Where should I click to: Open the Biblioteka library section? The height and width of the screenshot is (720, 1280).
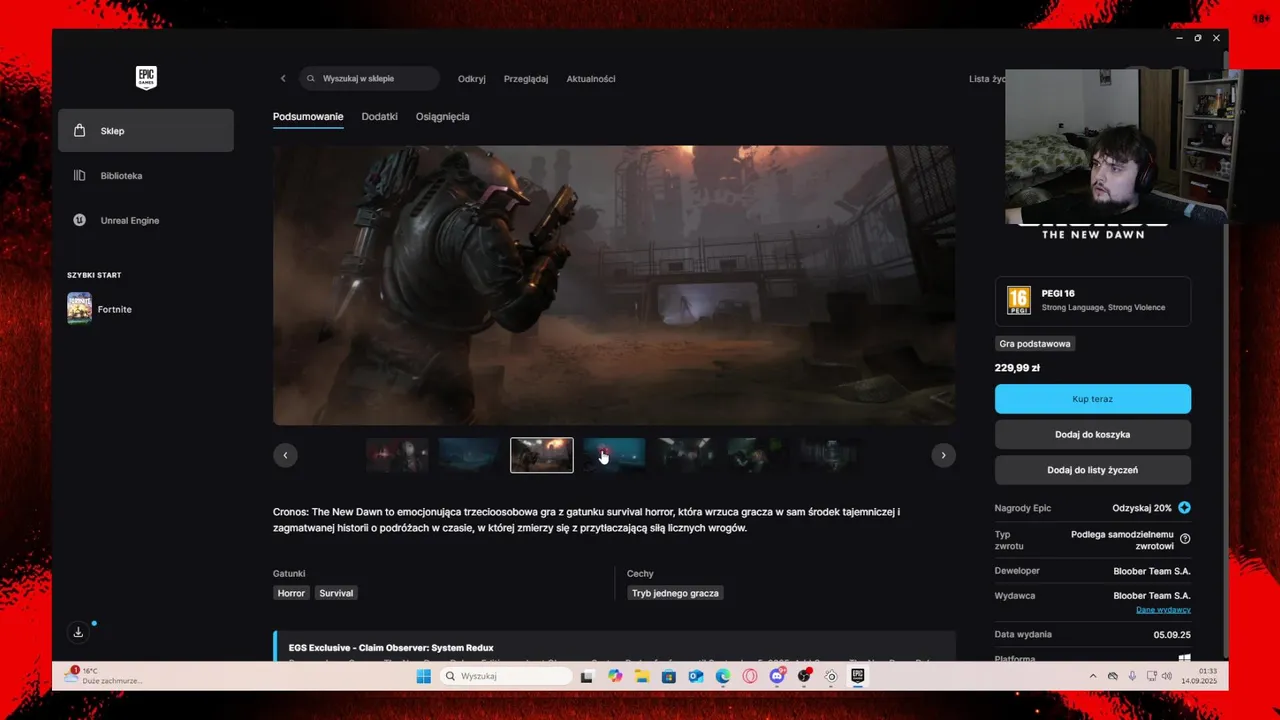tap(146, 176)
